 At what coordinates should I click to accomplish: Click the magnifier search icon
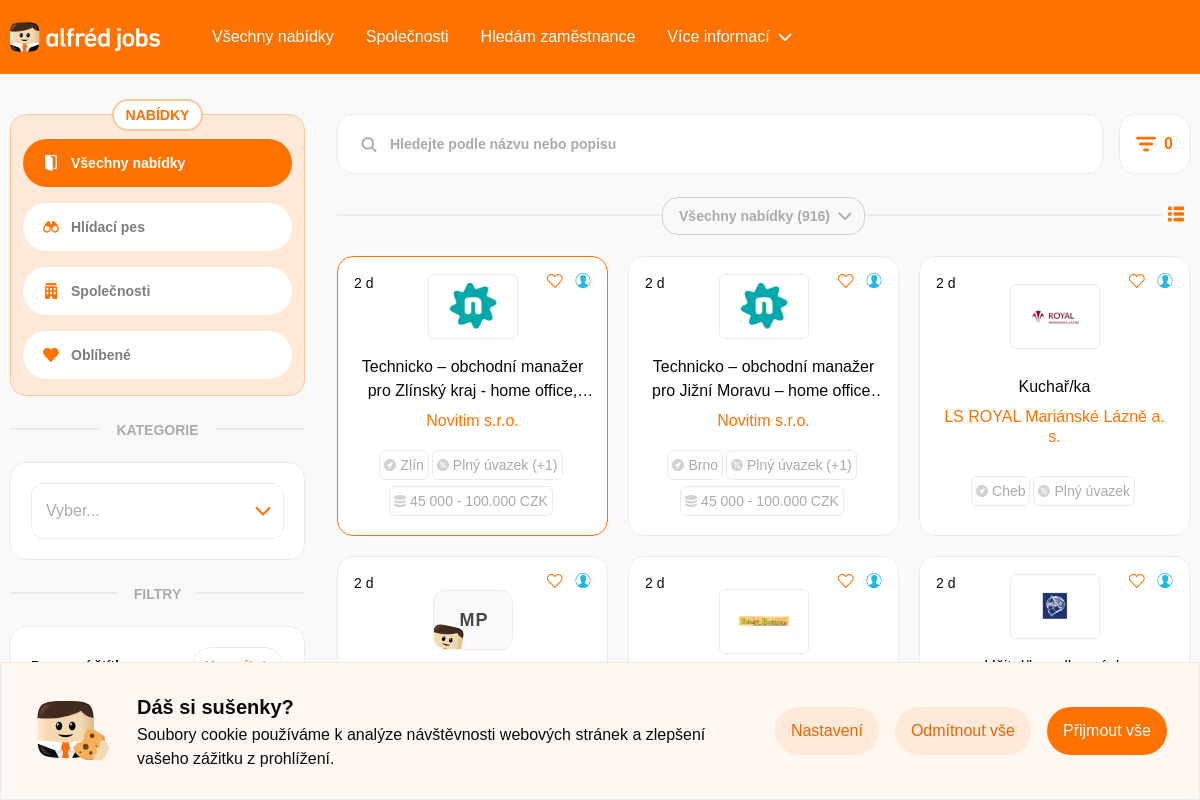[x=369, y=144]
